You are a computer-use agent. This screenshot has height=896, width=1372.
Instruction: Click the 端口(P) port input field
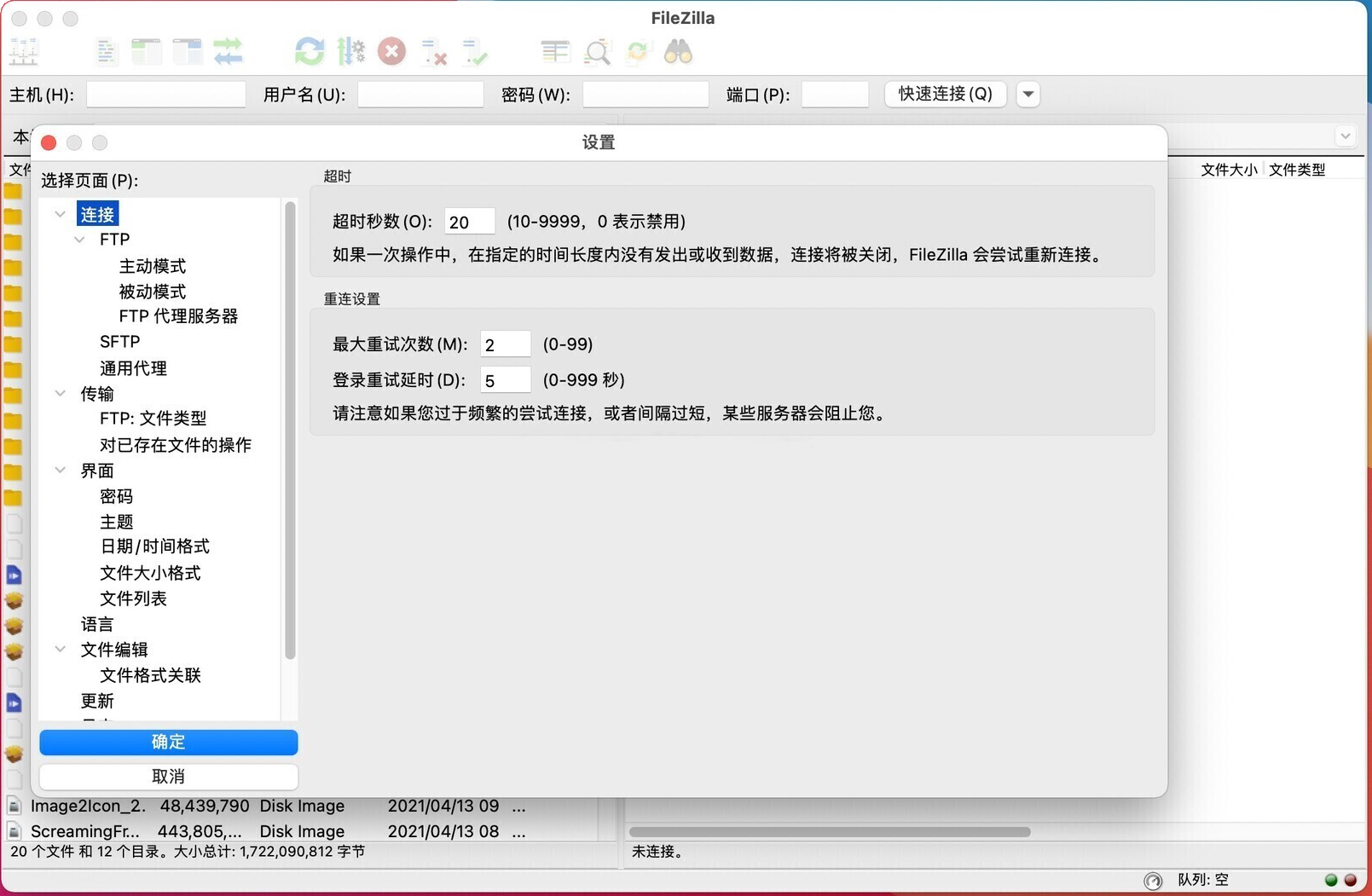coord(835,94)
